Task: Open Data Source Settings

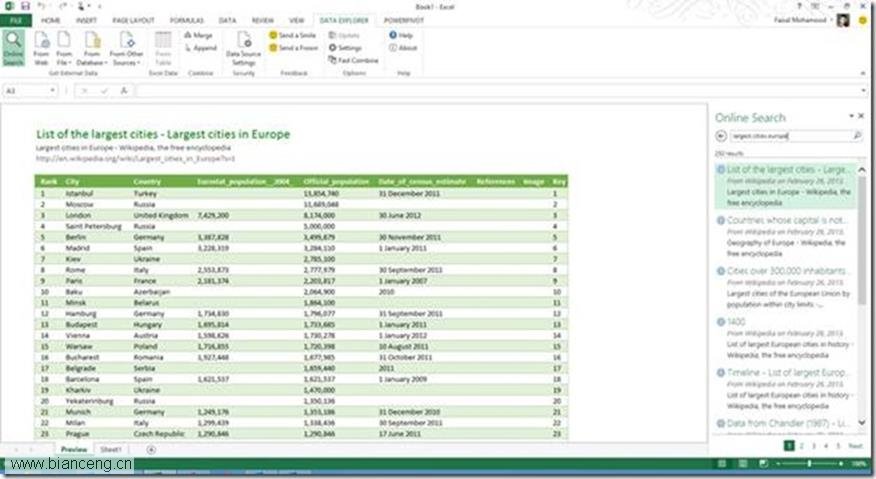Action: pos(243,49)
